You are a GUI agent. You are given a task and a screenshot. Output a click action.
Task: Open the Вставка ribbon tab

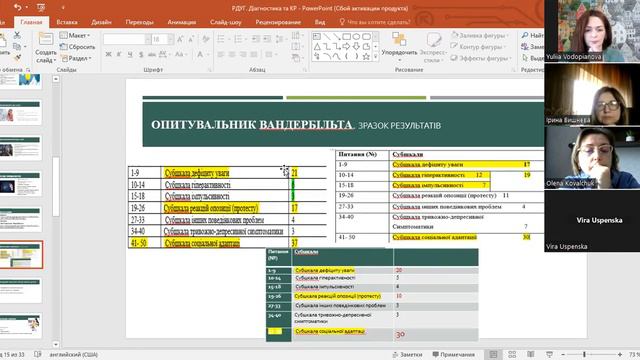67,22
